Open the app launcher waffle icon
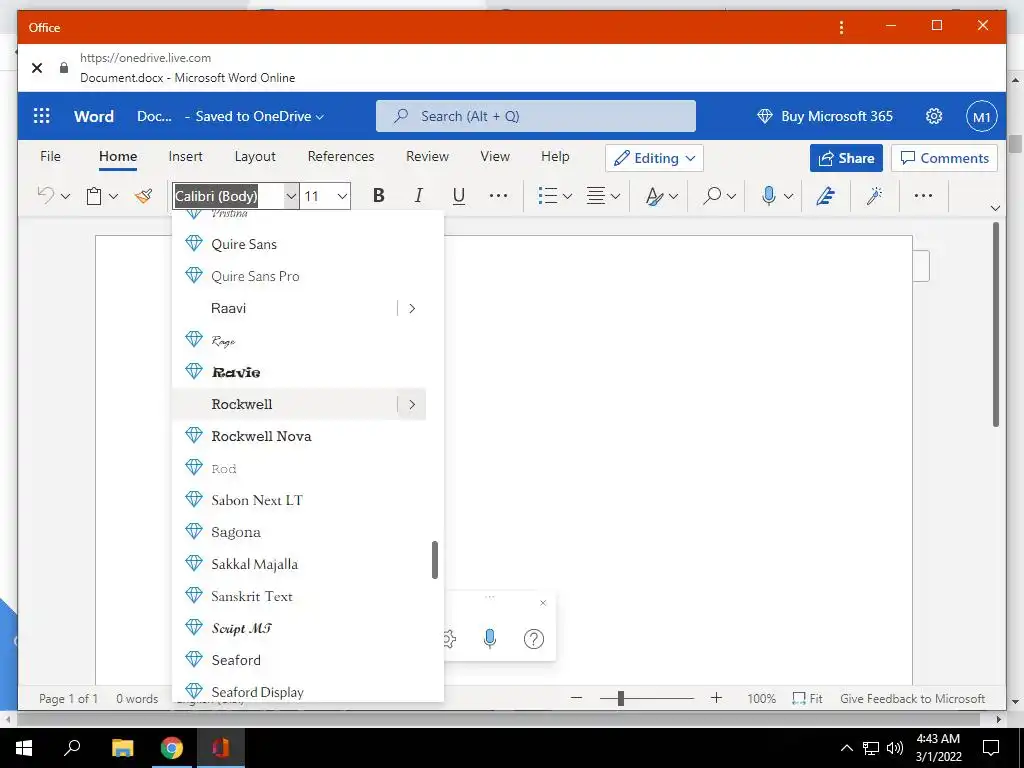Screen dimensions: 1024x768 (x=42, y=116)
